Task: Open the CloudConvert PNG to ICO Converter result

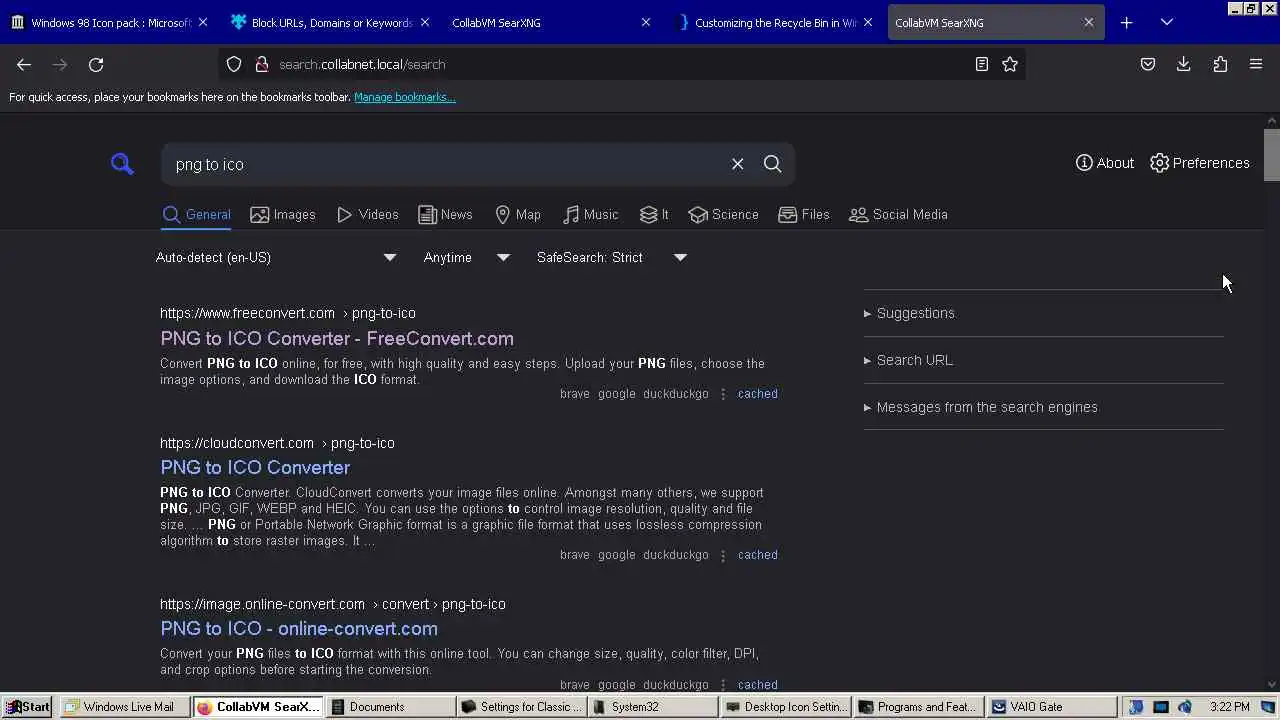Action: pos(255,467)
